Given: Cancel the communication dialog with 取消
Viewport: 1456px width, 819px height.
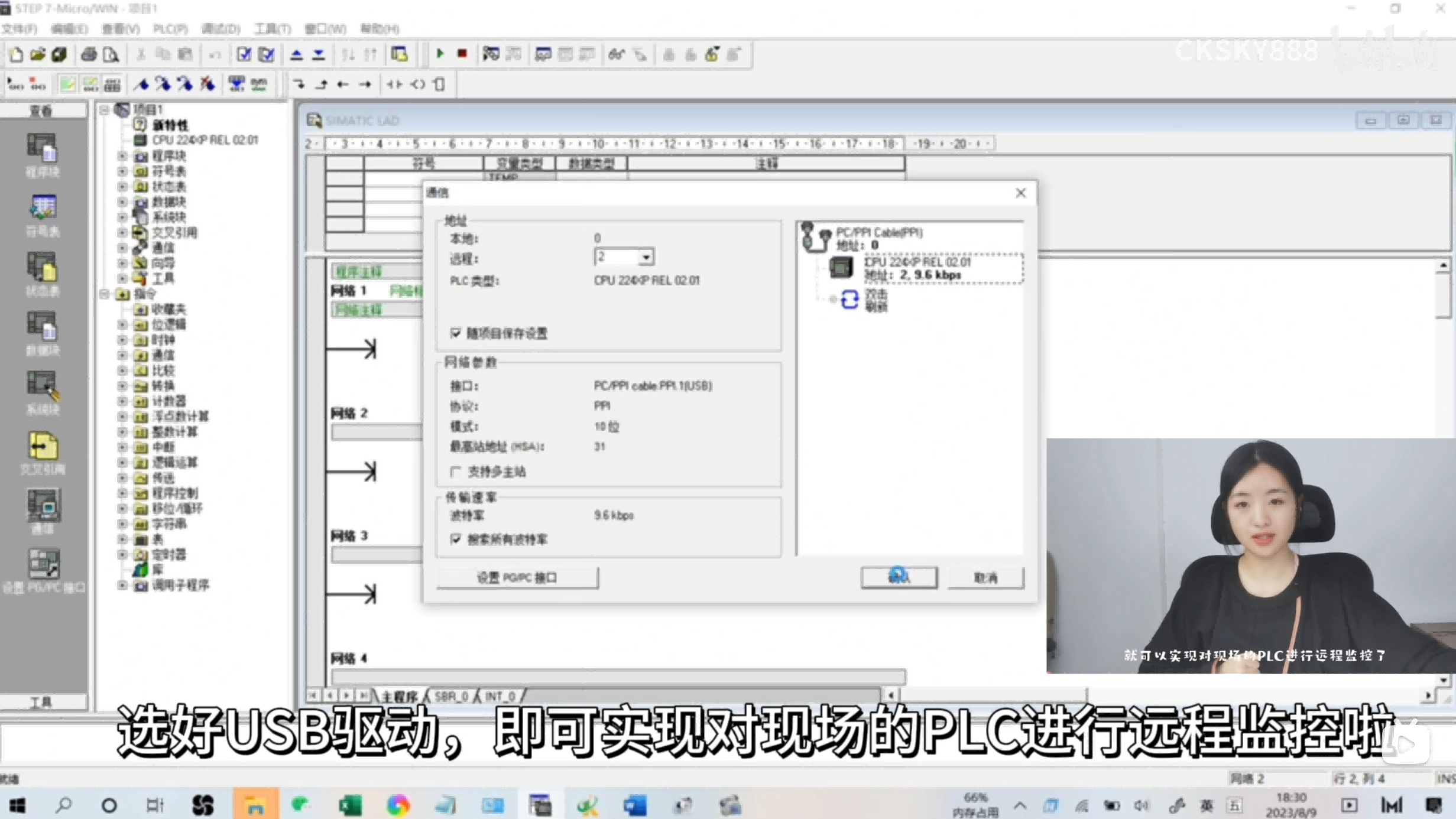Looking at the screenshot, I should click(986, 577).
